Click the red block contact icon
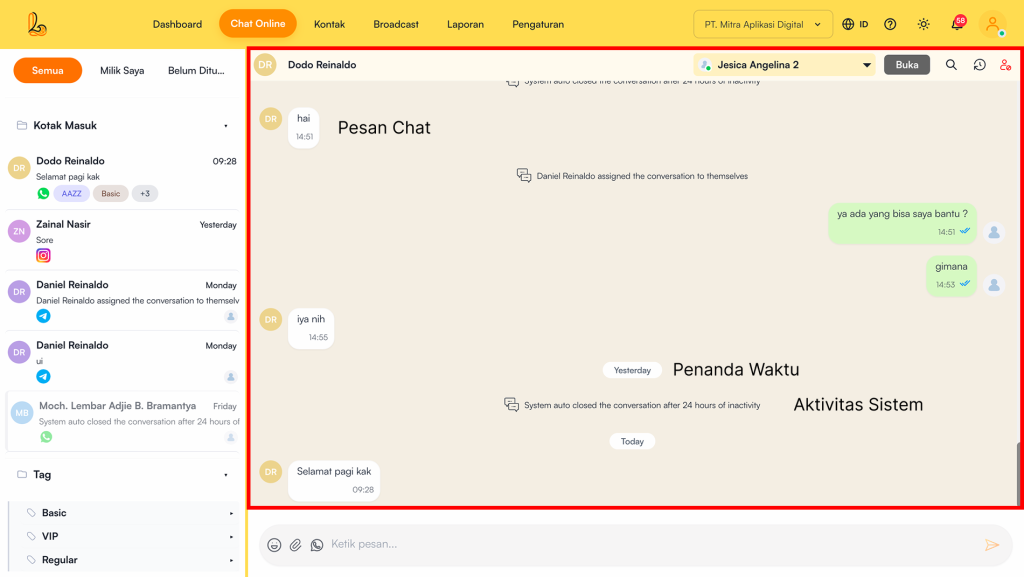 pos(1006,65)
